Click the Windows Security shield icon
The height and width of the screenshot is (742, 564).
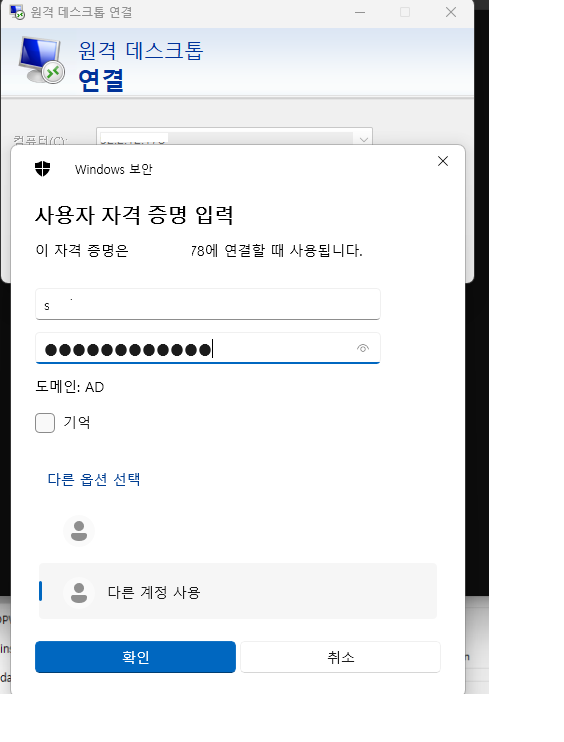click(x=43, y=168)
